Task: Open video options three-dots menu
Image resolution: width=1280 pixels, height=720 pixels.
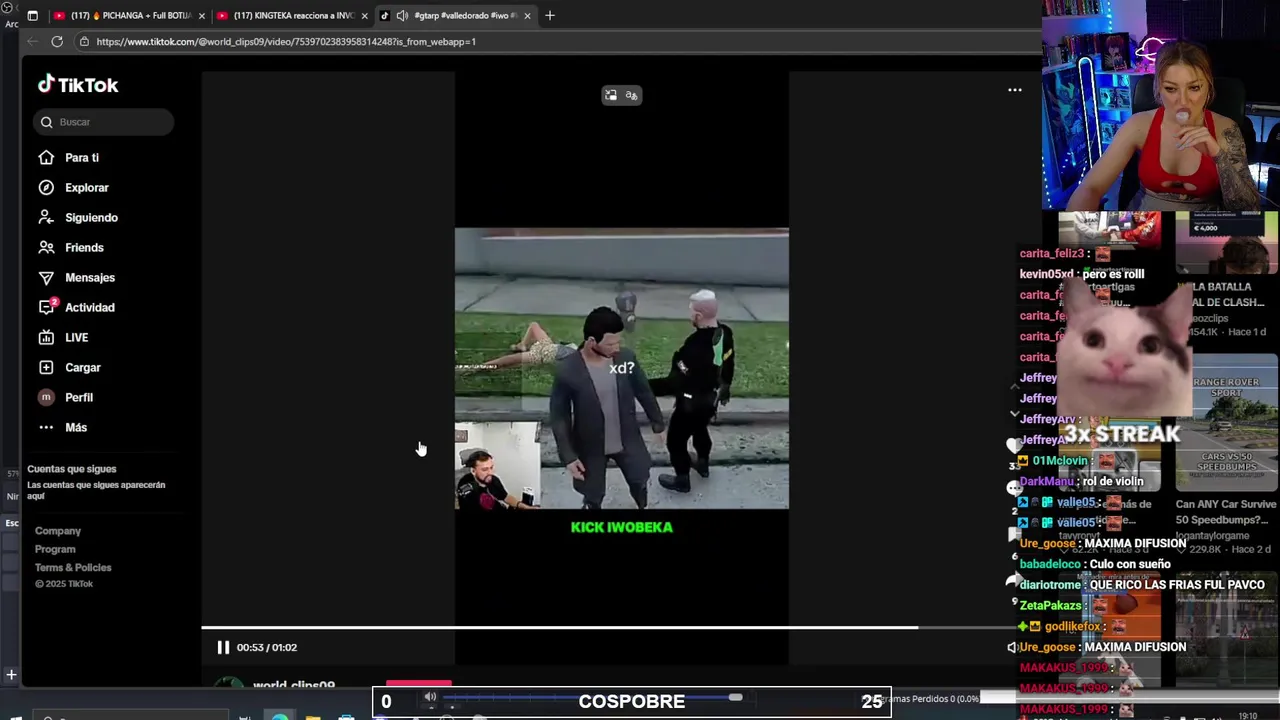Action: [1015, 90]
